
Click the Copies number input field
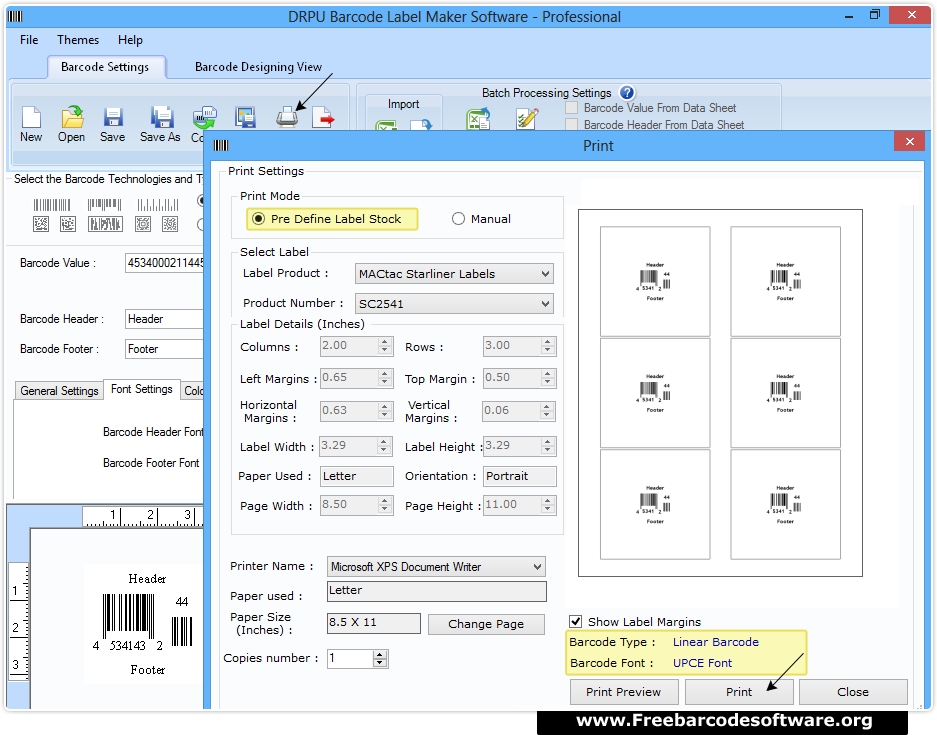click(x=350, y=659)
